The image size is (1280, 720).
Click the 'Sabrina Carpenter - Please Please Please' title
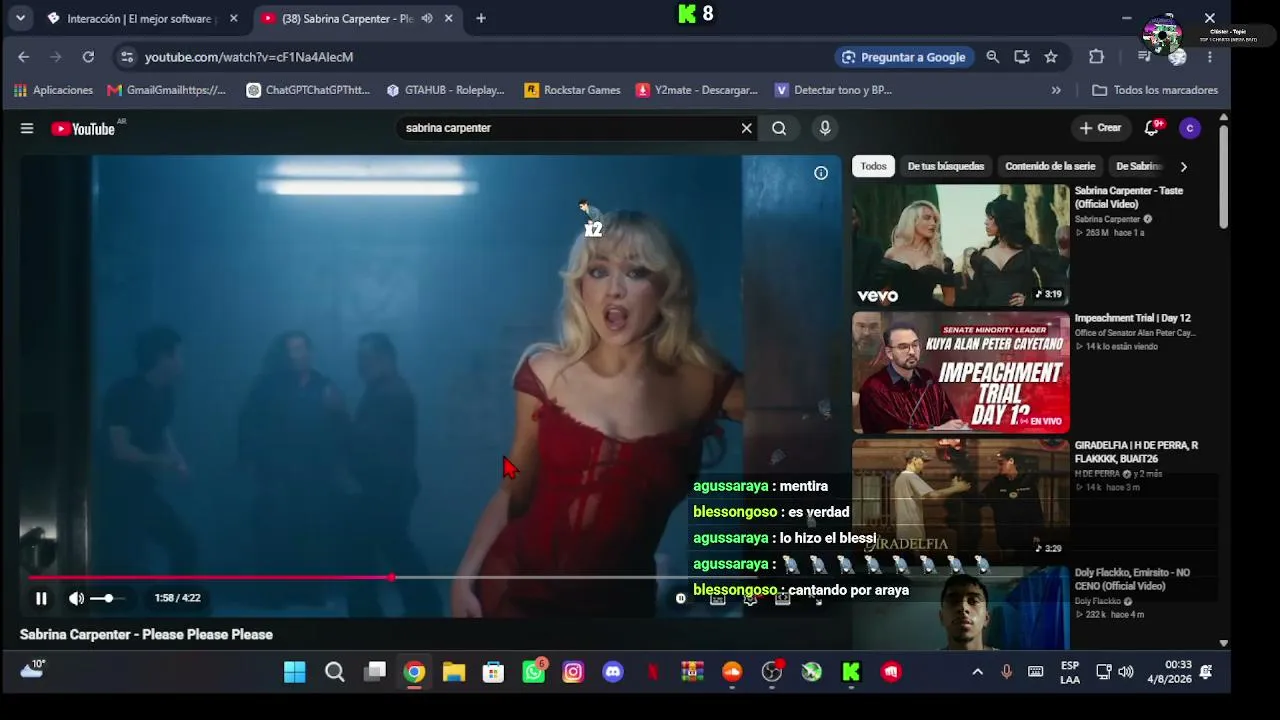pyautogui.click(x=146, y=634)
